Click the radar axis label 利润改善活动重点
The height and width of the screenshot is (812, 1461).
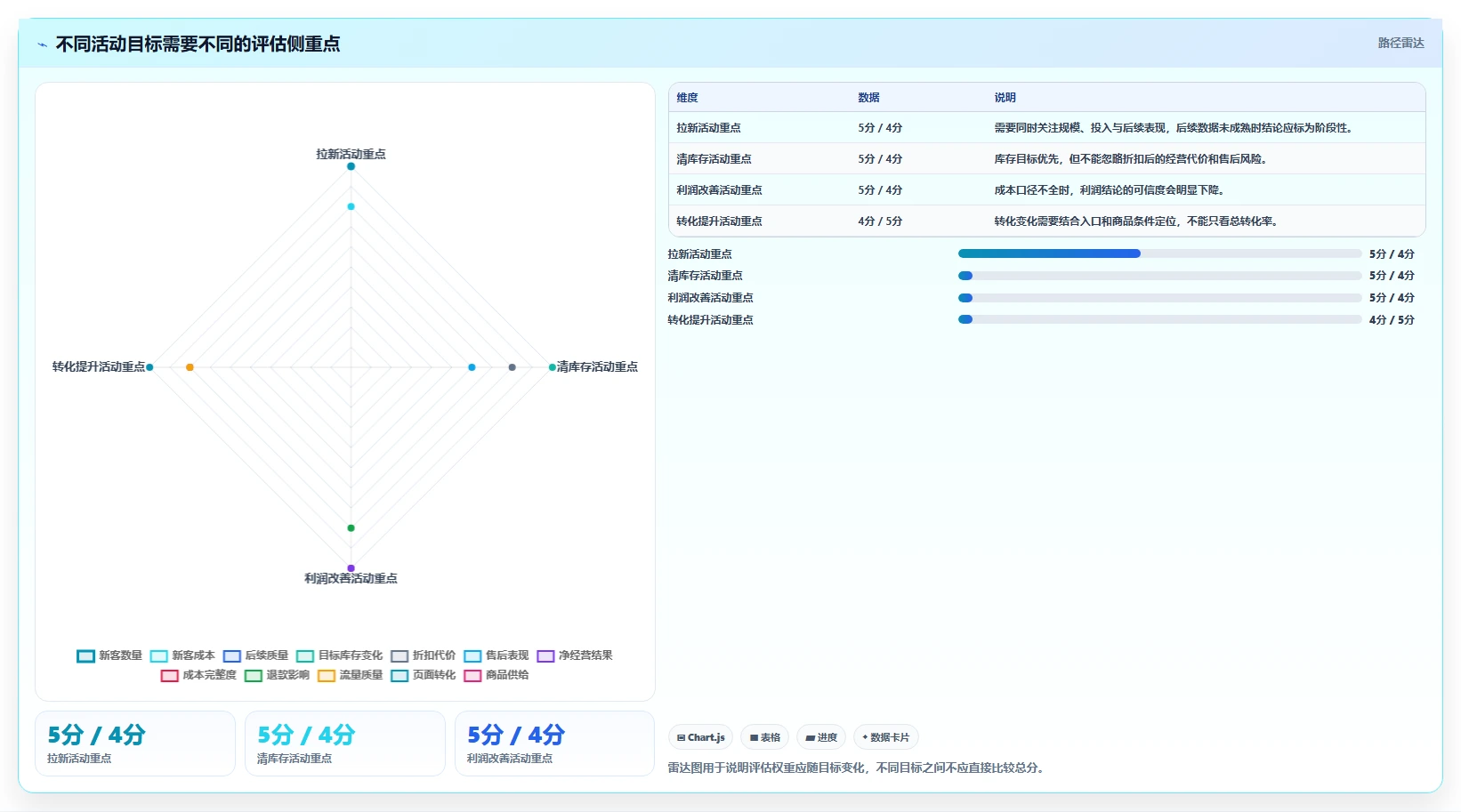coord(351,579)
